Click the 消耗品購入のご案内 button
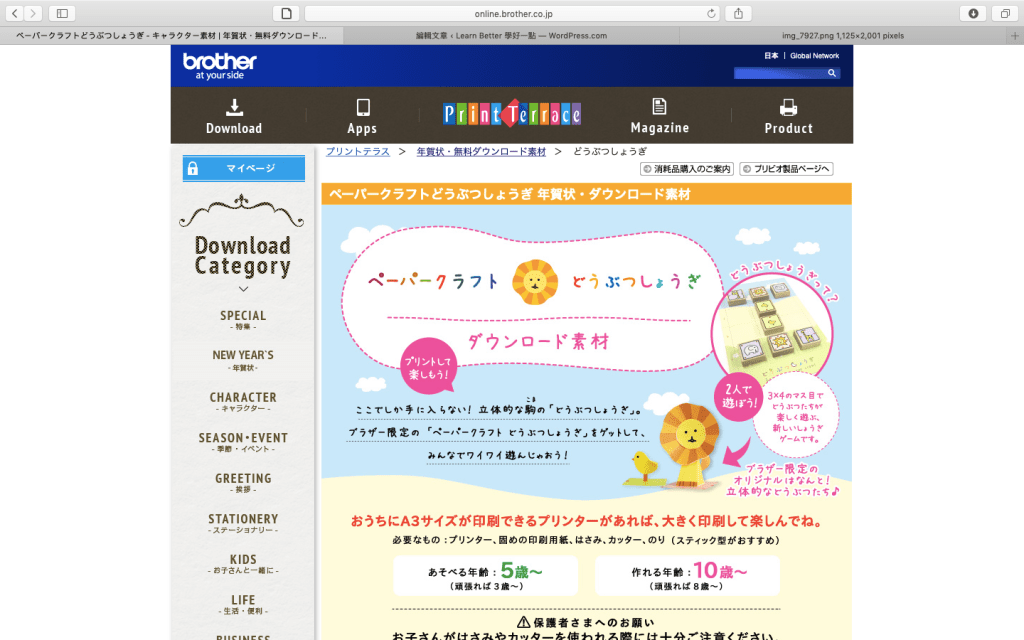This screenshot has height=640, width=1024. [x=687, y=169]
